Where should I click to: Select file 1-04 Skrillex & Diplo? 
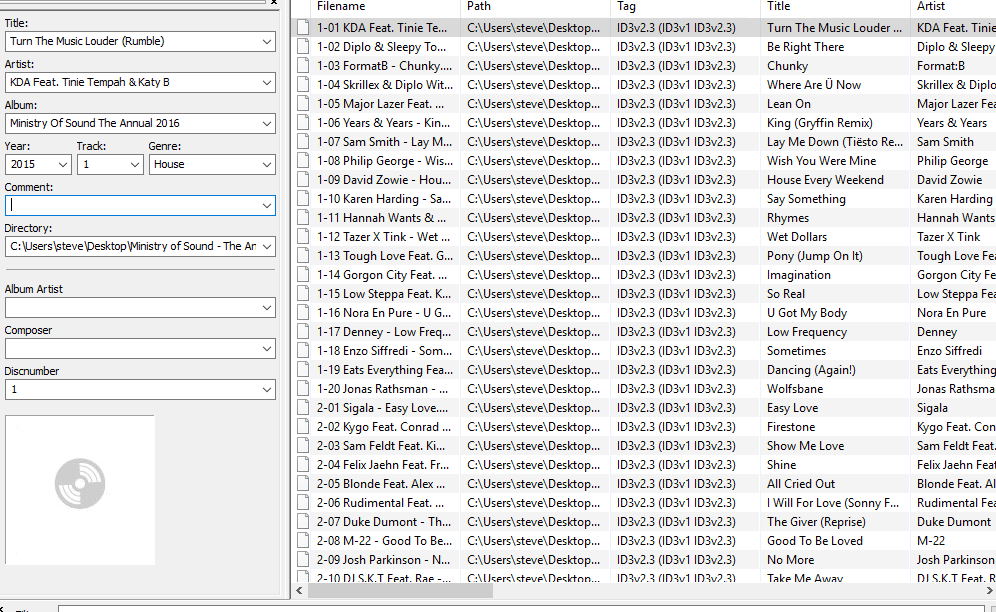coord(385,85)
